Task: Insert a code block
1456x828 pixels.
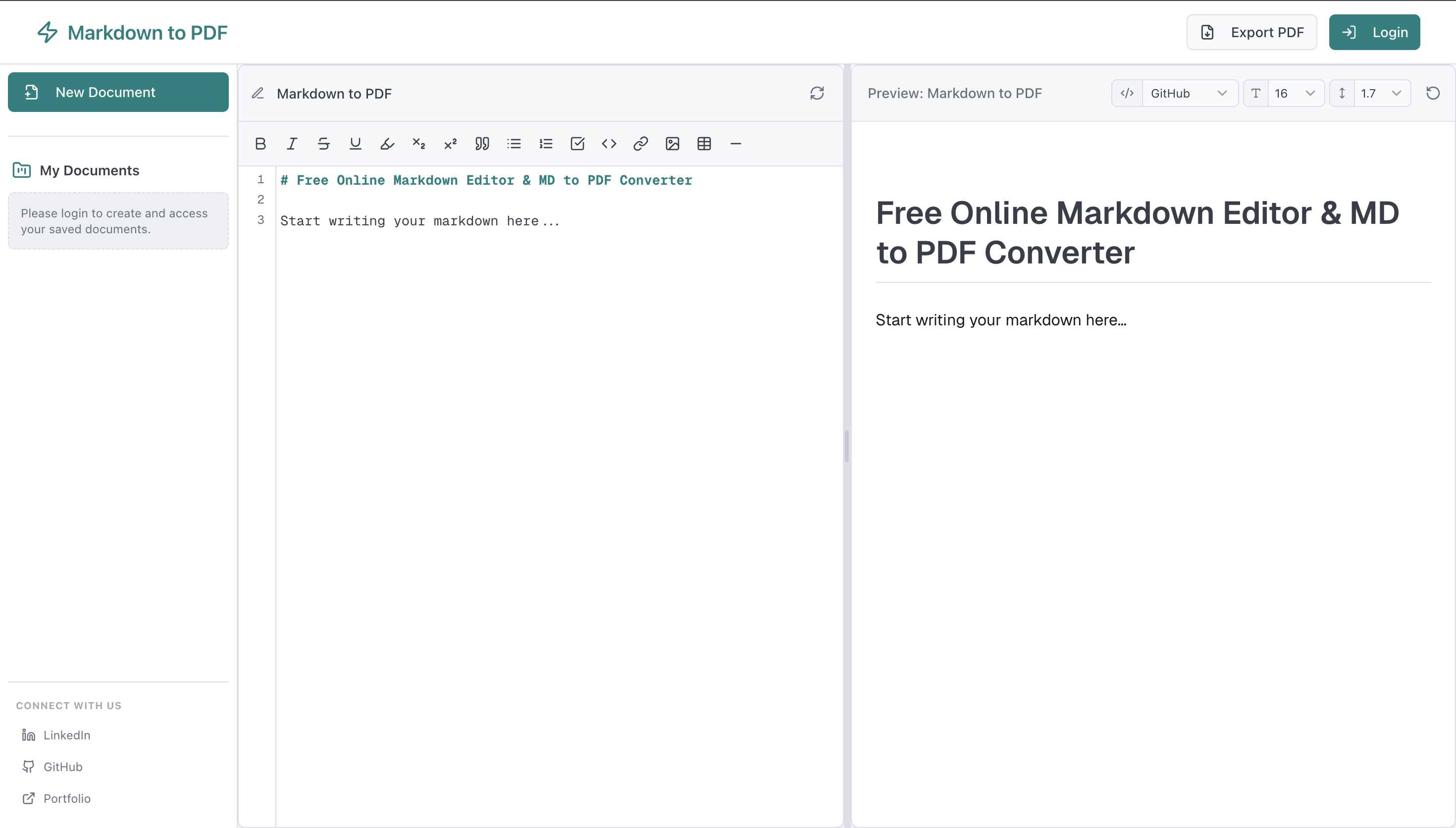Action: pos(608,143)
